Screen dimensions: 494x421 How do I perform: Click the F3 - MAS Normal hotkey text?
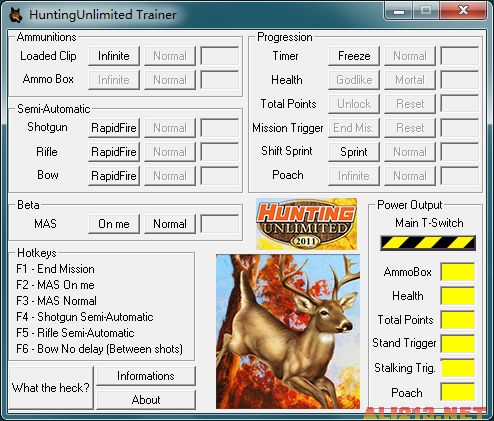coord(56,301)
